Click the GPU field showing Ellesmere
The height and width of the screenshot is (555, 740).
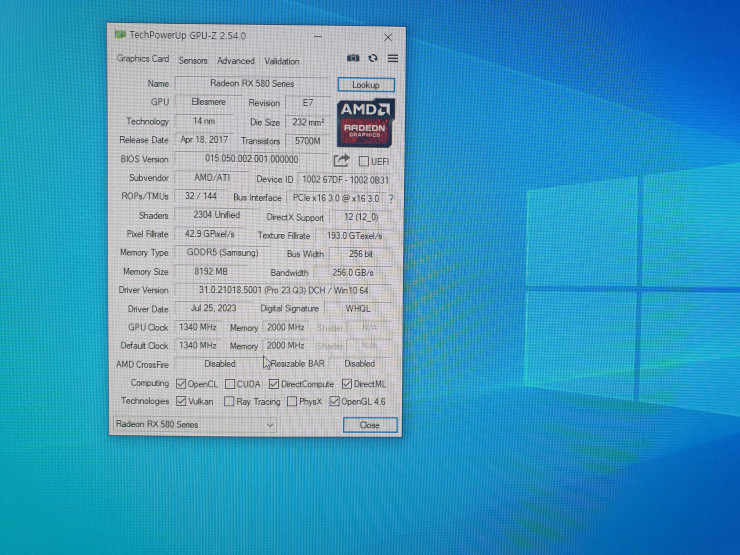click(208, 102)
